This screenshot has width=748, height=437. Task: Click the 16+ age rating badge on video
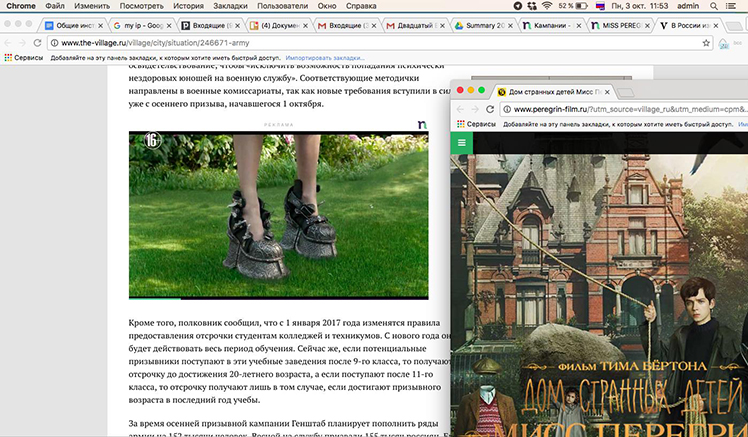point(153,140)
